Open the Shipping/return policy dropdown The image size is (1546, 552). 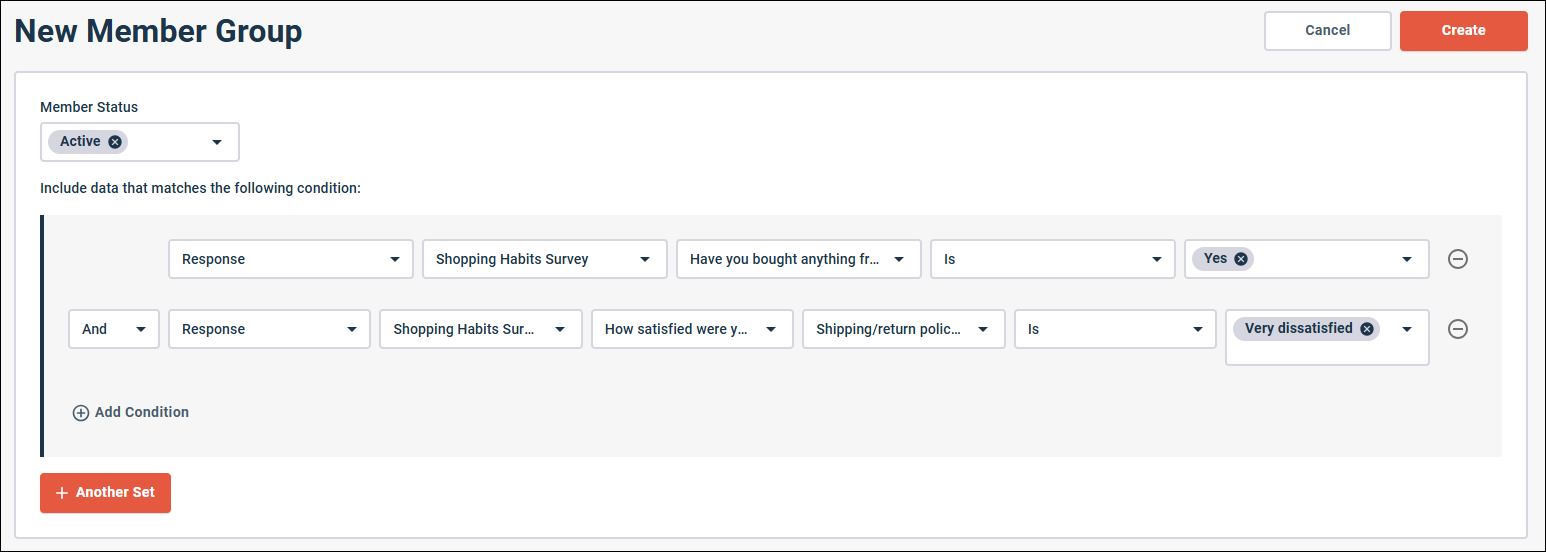[984, 329]
